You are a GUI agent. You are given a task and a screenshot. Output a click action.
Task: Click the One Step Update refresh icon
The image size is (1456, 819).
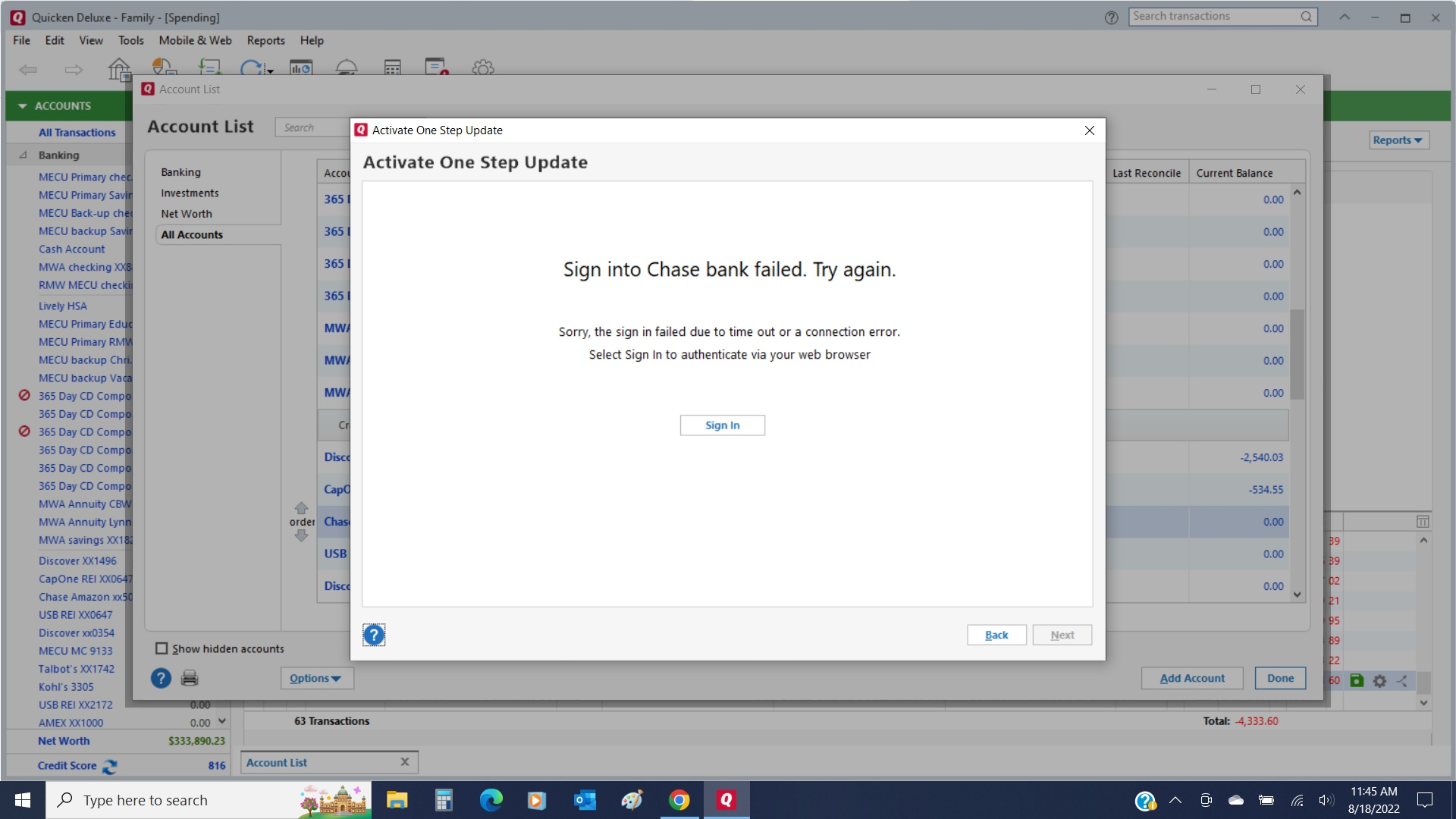point(251,67)
